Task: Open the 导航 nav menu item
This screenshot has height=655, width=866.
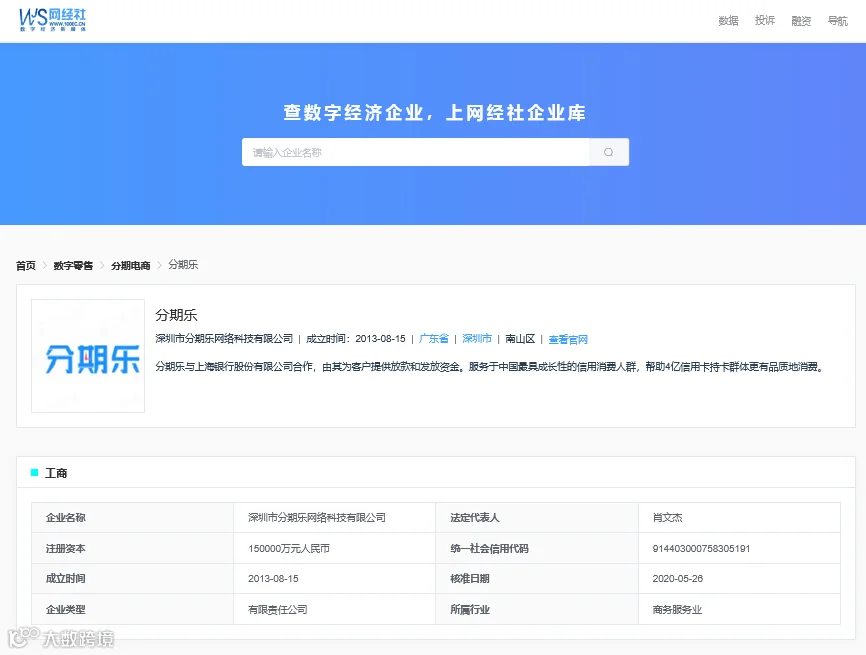Action: (837, 20)
